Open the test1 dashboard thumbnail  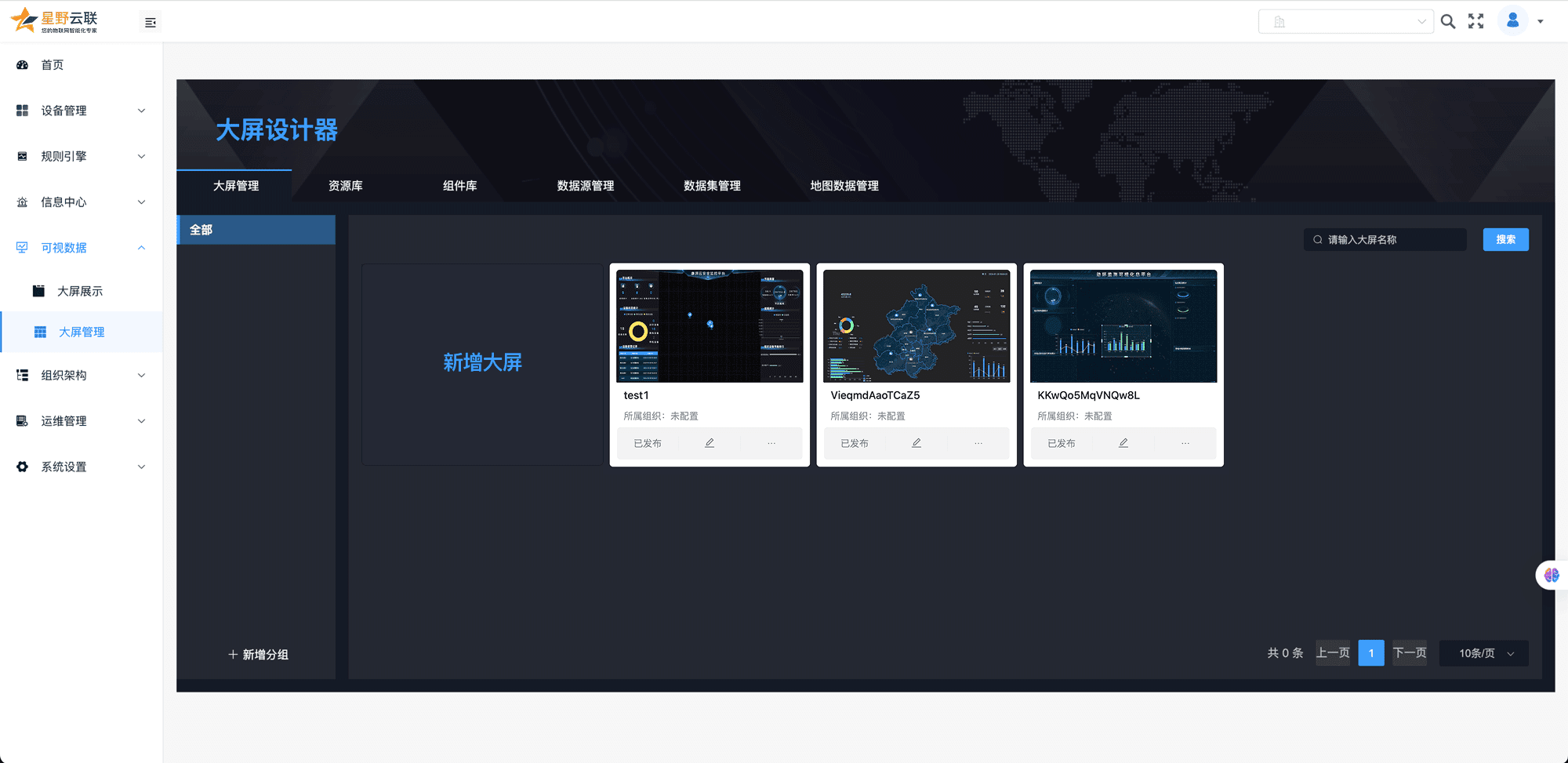710,326
